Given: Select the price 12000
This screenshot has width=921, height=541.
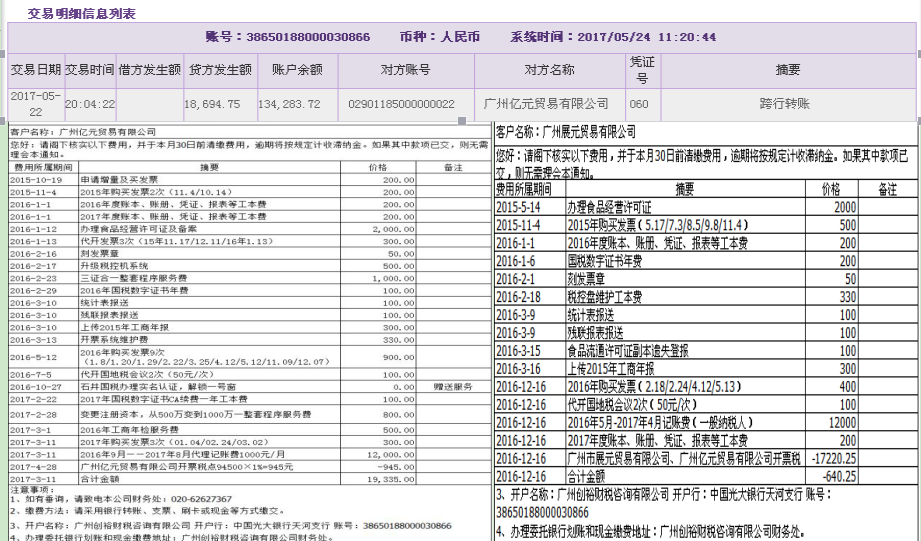Looking at the screenshot, I should click(842, 423).
